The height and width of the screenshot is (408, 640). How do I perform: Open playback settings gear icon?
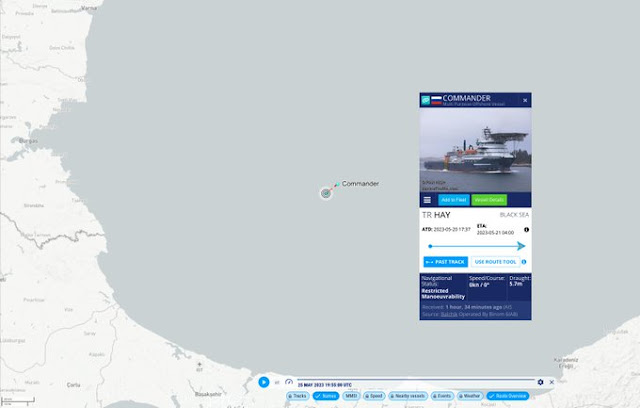540,382
